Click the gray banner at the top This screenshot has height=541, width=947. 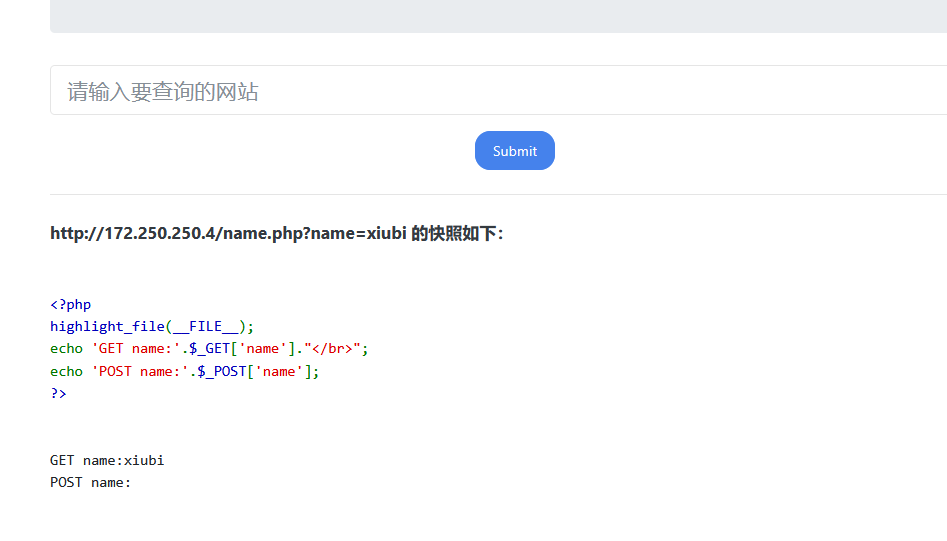498,15
